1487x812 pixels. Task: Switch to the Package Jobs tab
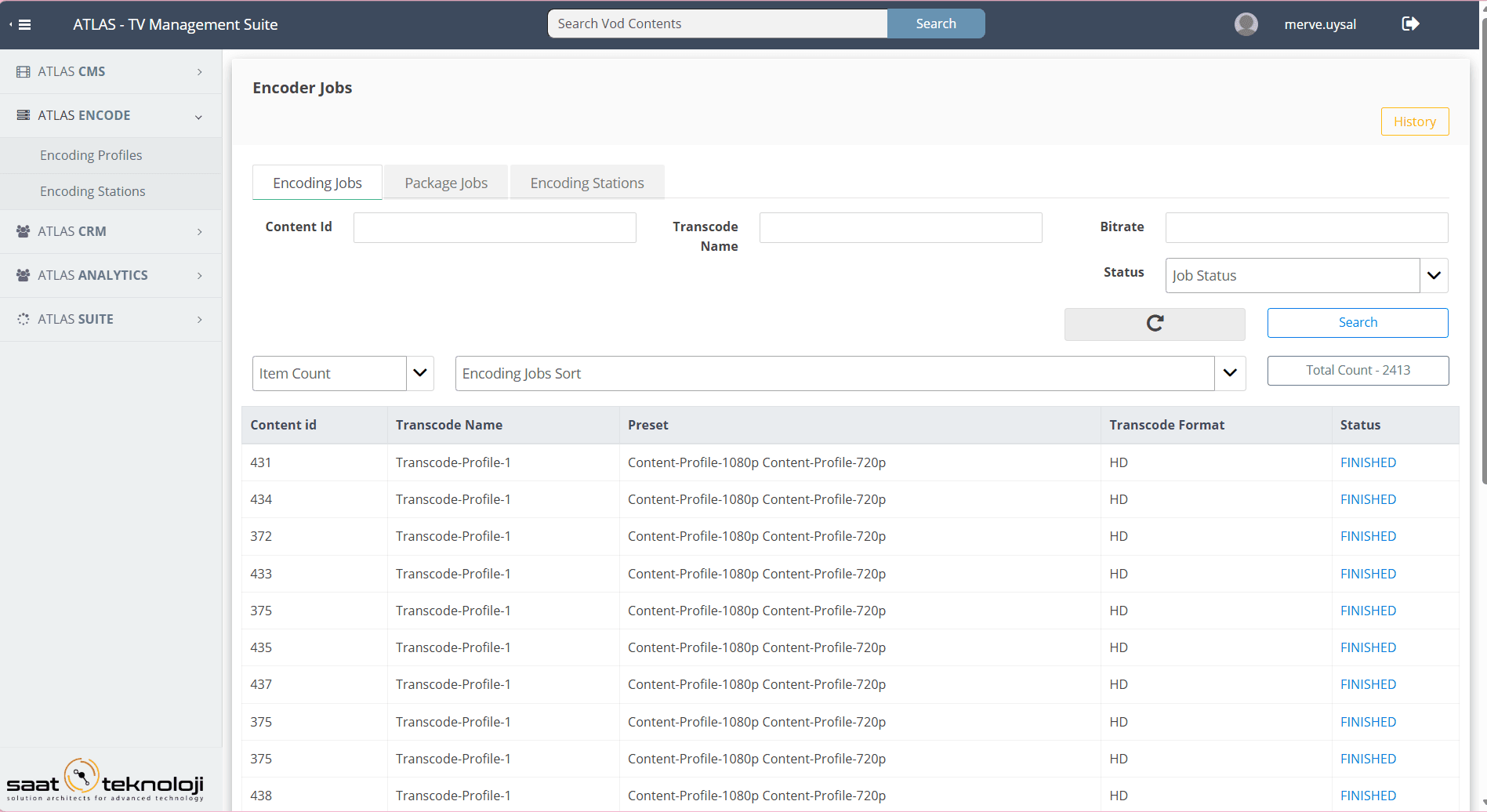click(446, 183)
